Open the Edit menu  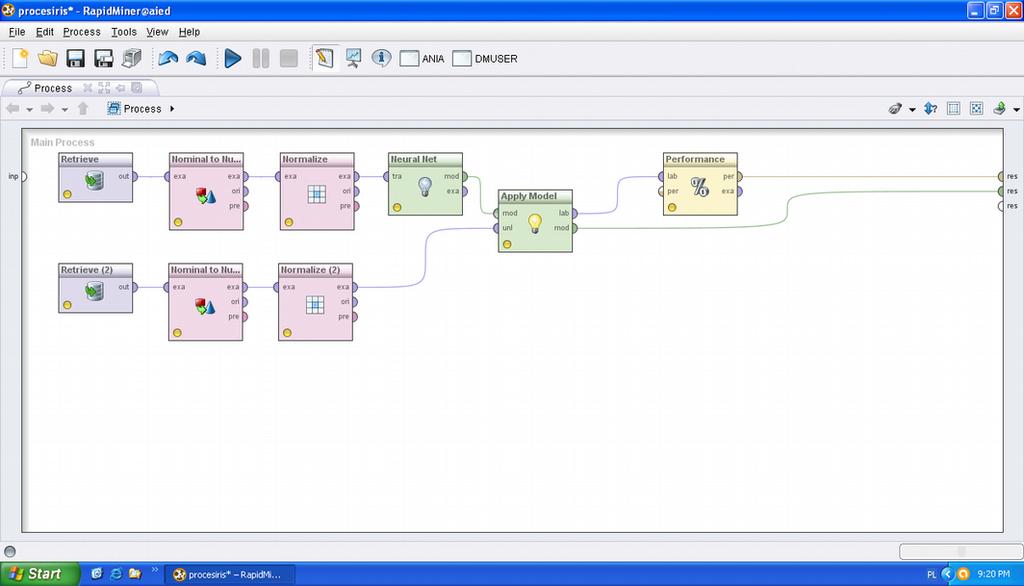(44, 31)
